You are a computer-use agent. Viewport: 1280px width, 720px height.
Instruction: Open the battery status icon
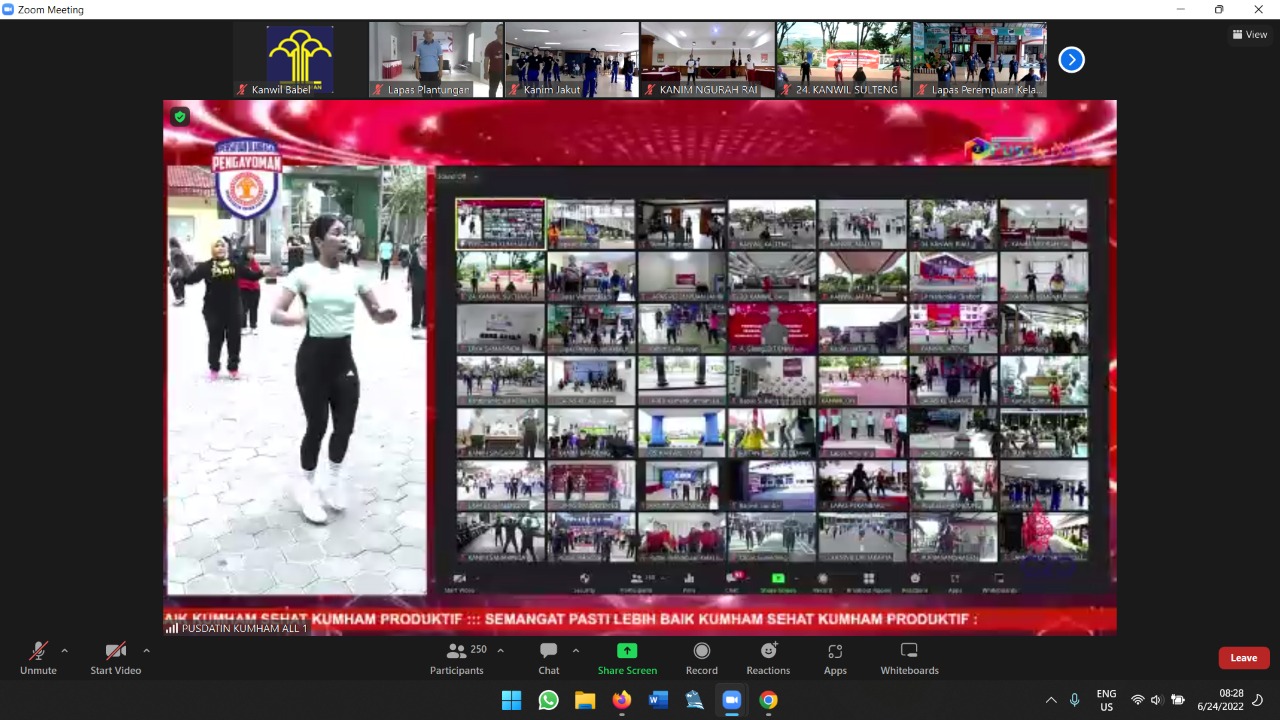[1179, 700]
